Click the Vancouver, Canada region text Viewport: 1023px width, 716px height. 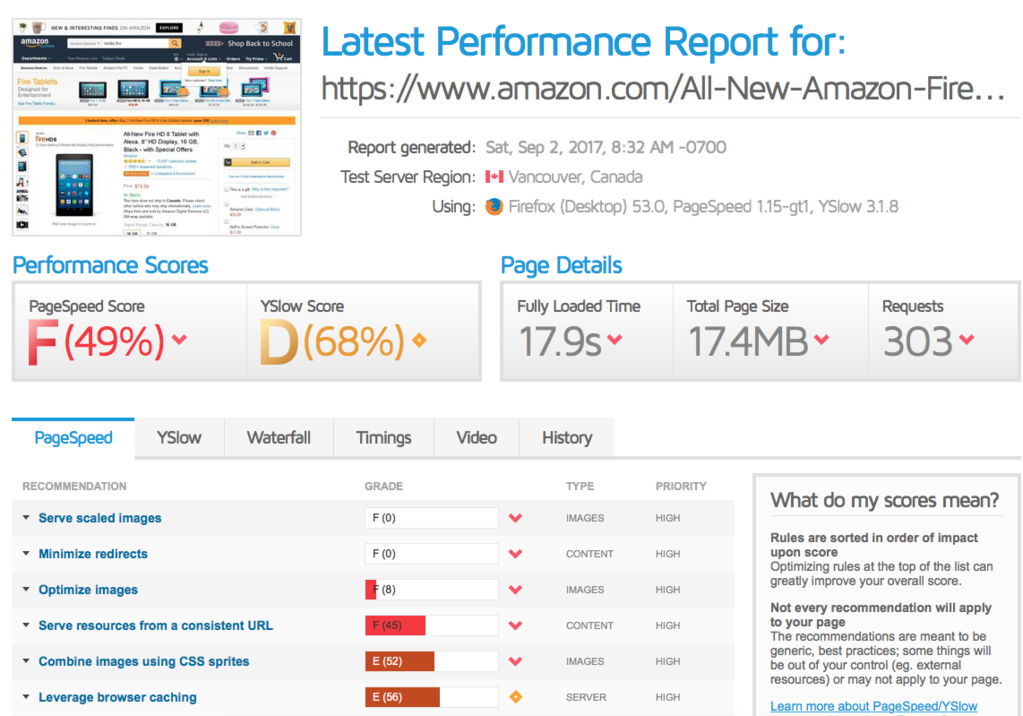pos(575,177)
